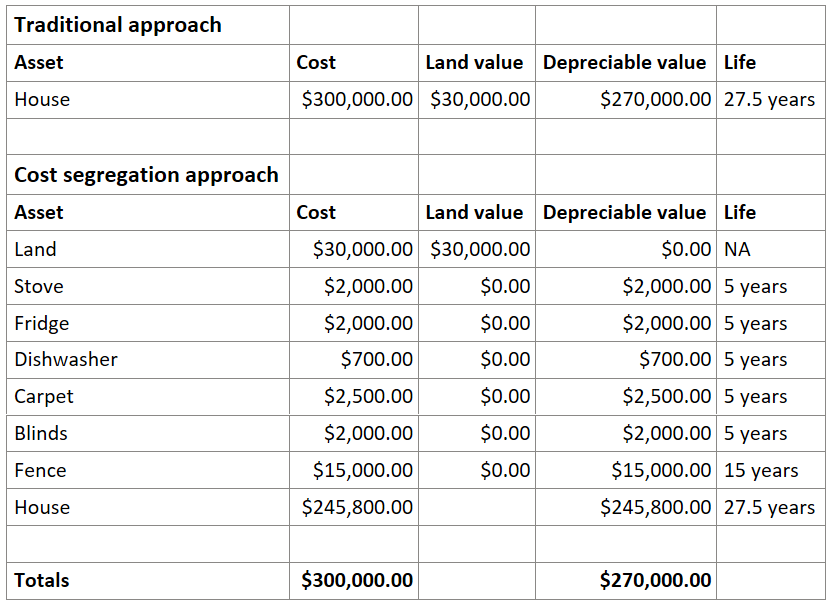Click the House cost $300,000.00 cell
Image resolution: width=834 pixels, height=604 pixels.
tap(354, 100)
